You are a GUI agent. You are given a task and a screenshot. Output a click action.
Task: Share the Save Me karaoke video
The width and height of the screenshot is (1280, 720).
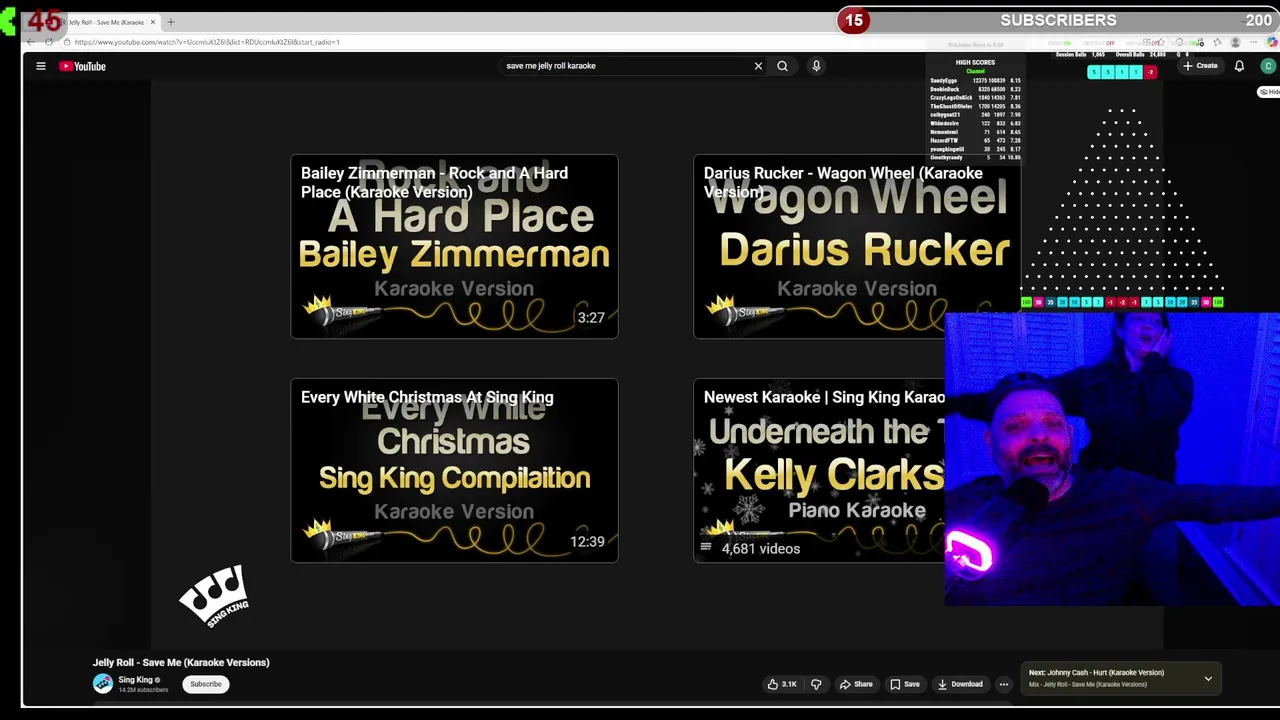tap(856, 684)
